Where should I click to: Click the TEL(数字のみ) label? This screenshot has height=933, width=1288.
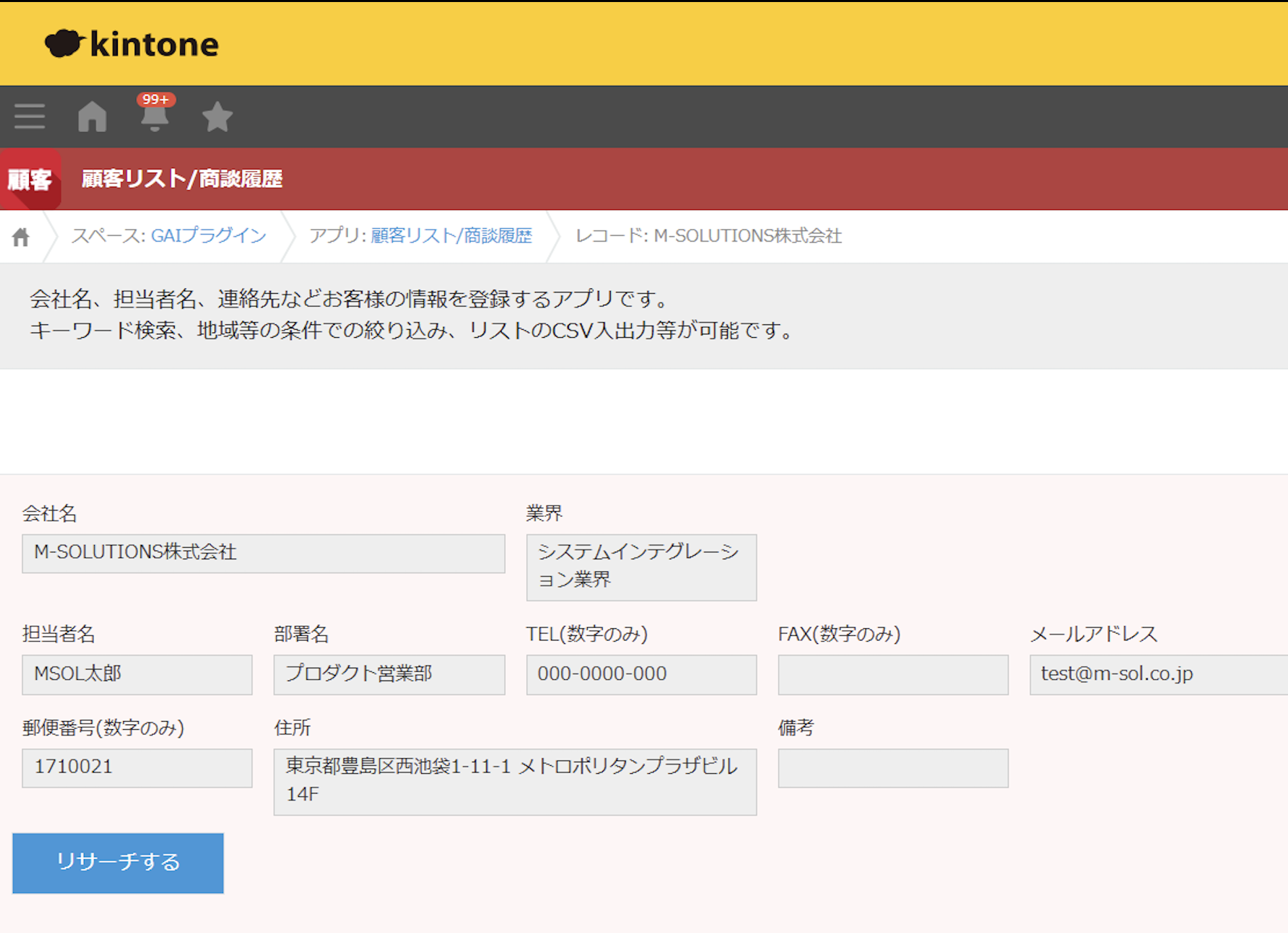pyautogui.click(x=587, y=634)
